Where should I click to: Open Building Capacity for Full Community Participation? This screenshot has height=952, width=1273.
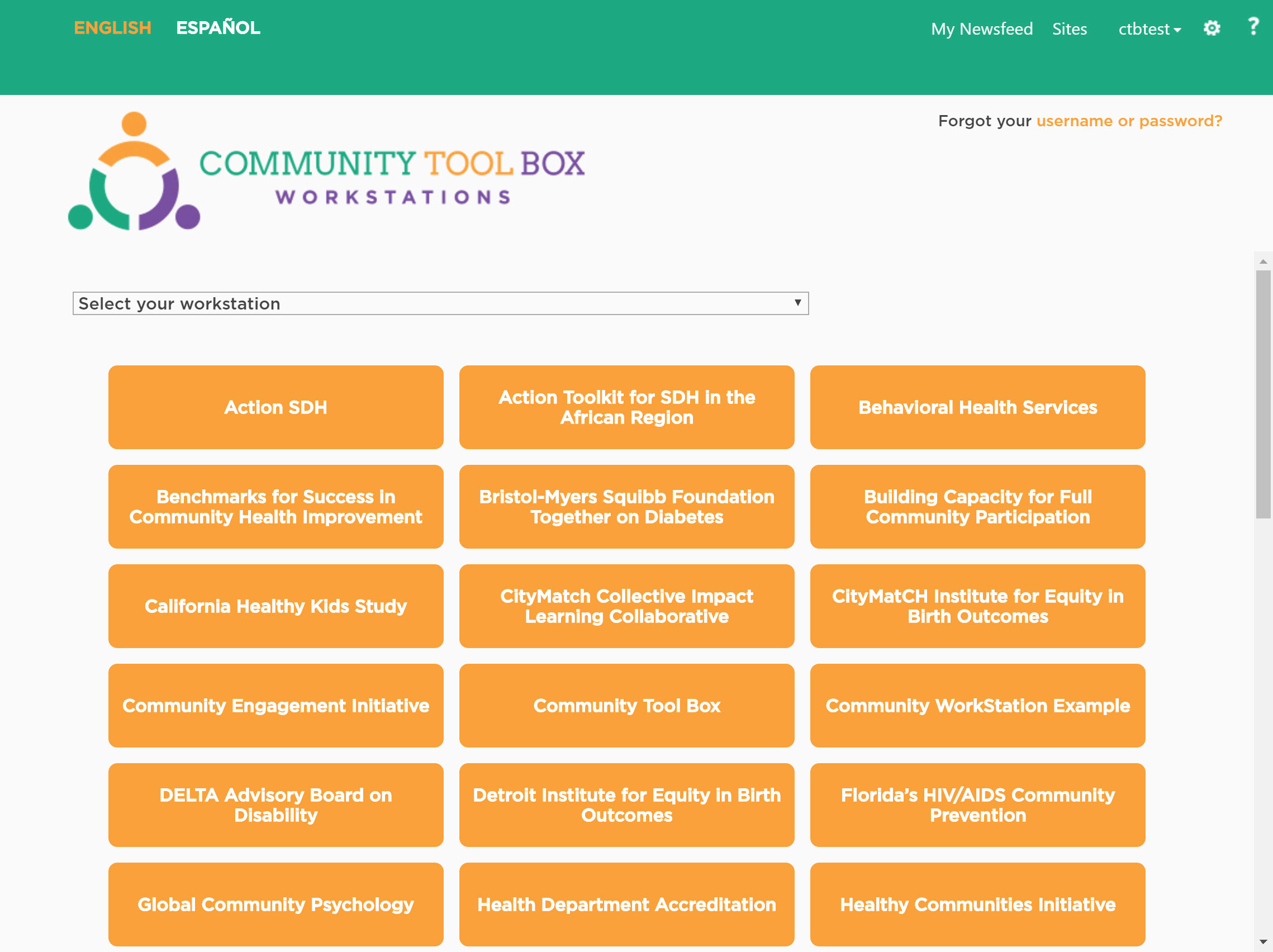[978, 507]
